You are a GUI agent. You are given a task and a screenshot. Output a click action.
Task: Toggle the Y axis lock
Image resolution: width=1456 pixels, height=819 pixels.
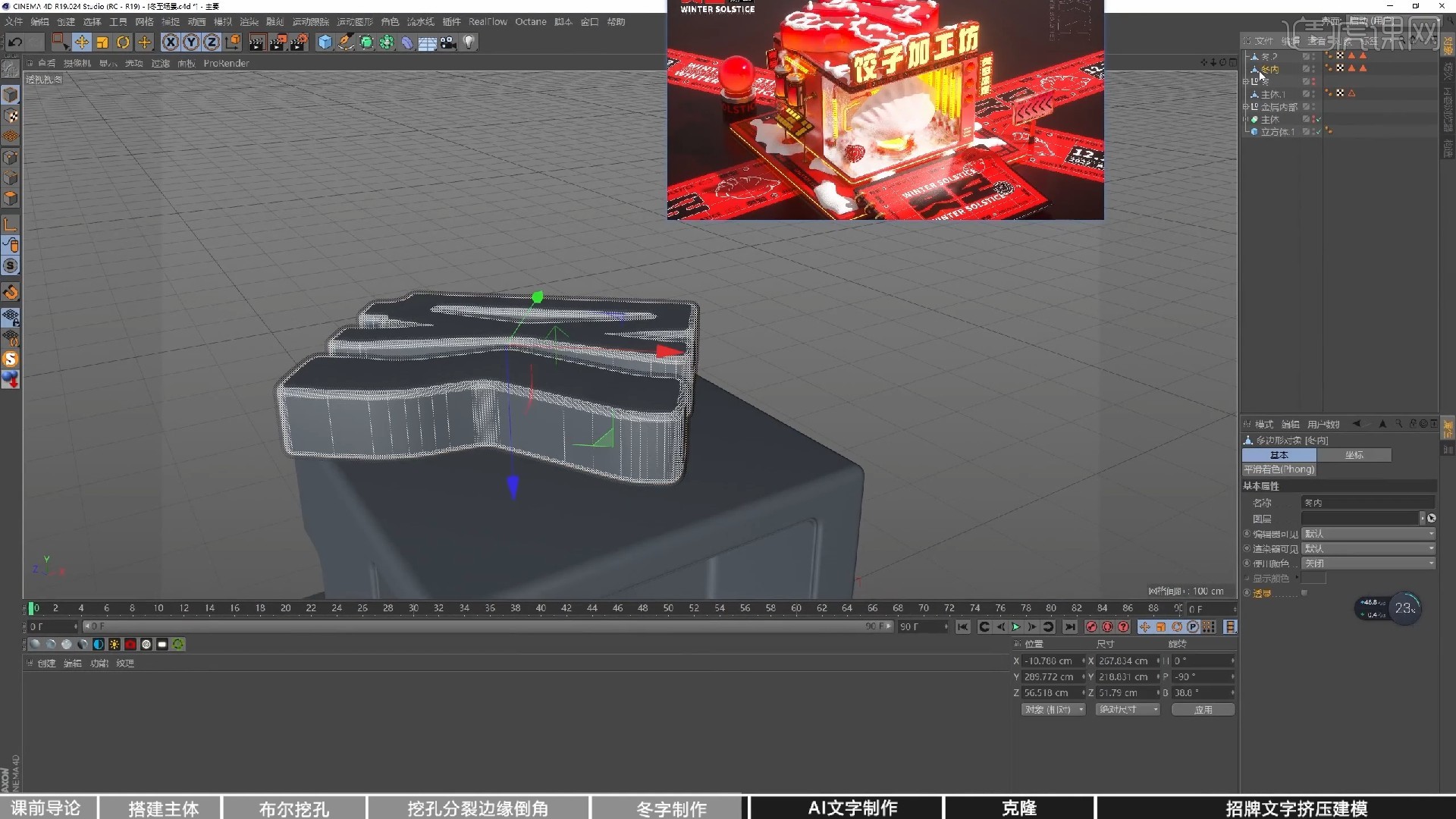191,42
